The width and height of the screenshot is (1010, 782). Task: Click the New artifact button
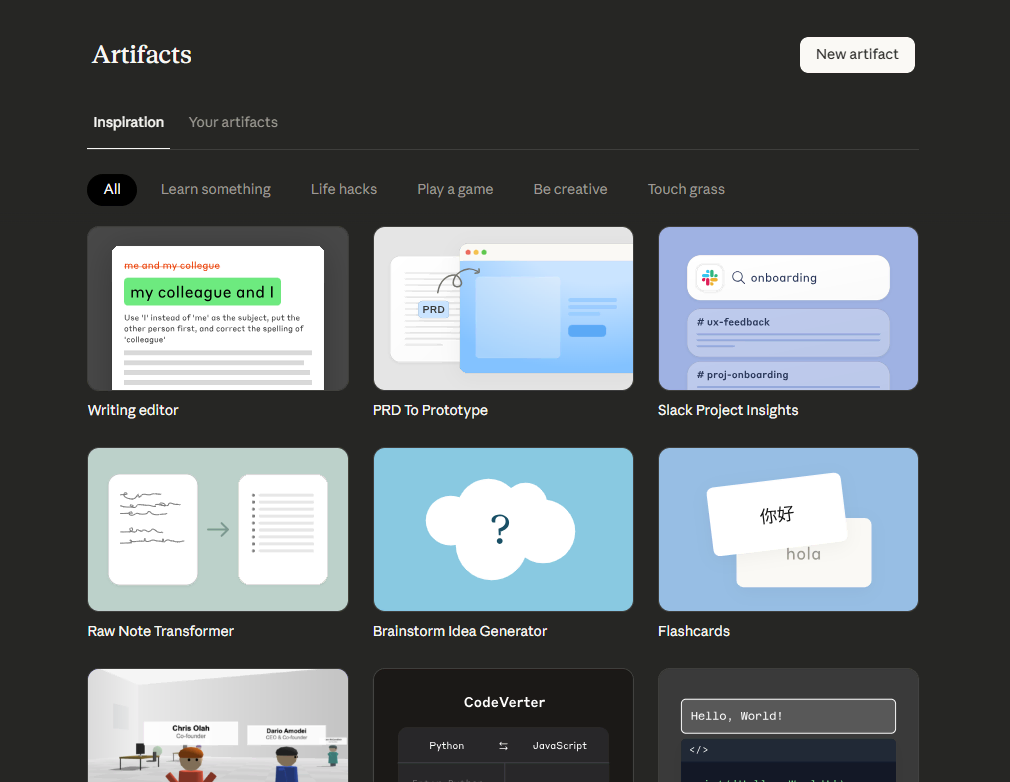(857, 55)
